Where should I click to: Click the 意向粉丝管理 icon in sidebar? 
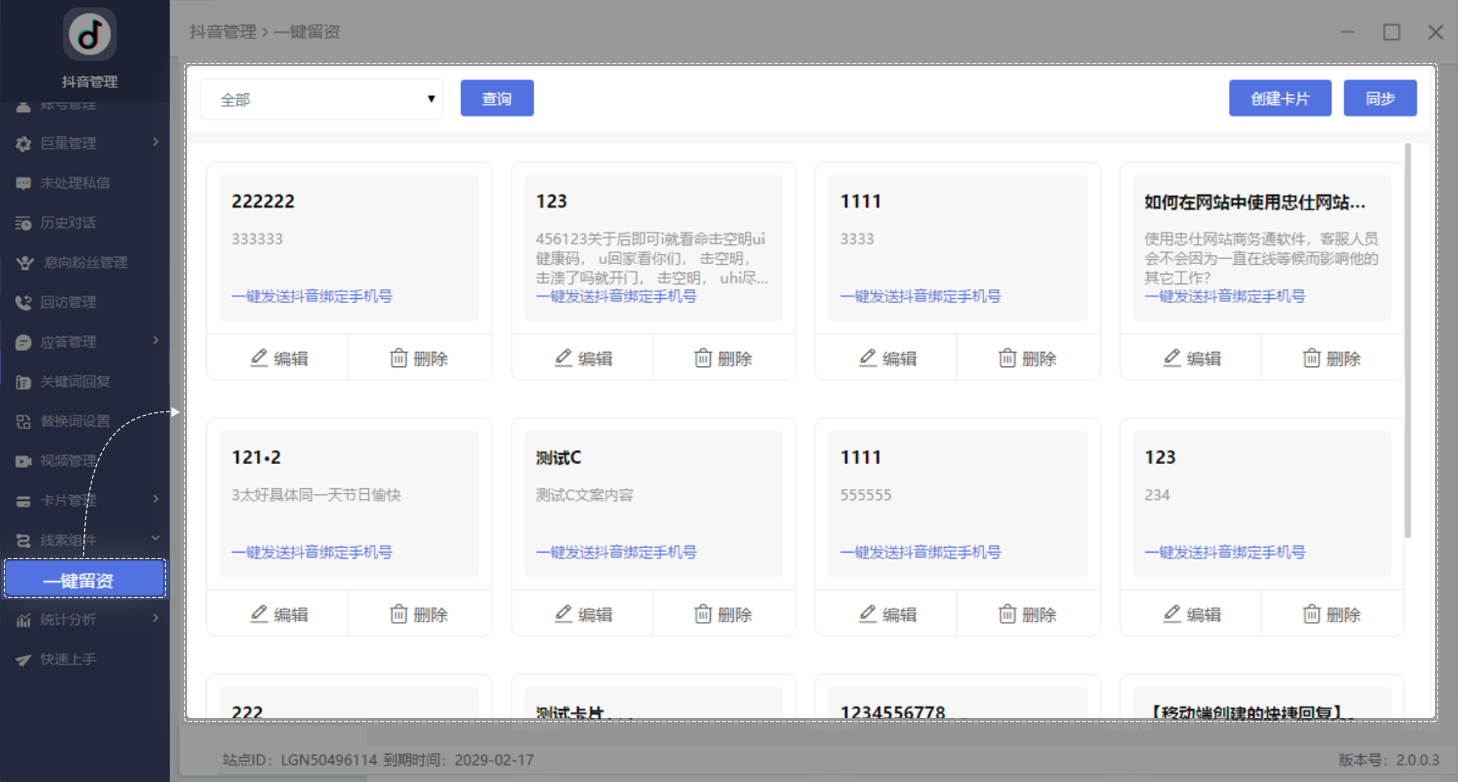[x=27, y=262]
